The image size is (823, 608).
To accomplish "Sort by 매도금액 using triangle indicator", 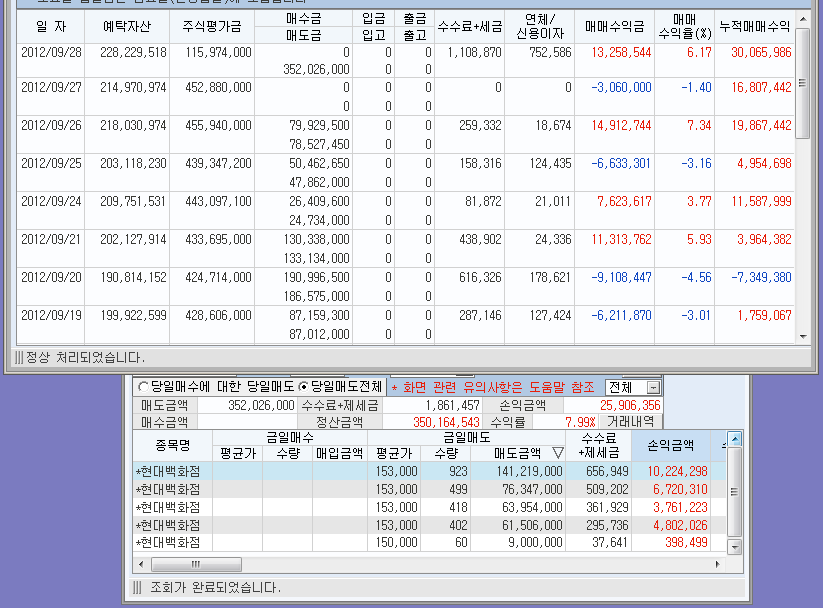I will [x=557, y=452].
